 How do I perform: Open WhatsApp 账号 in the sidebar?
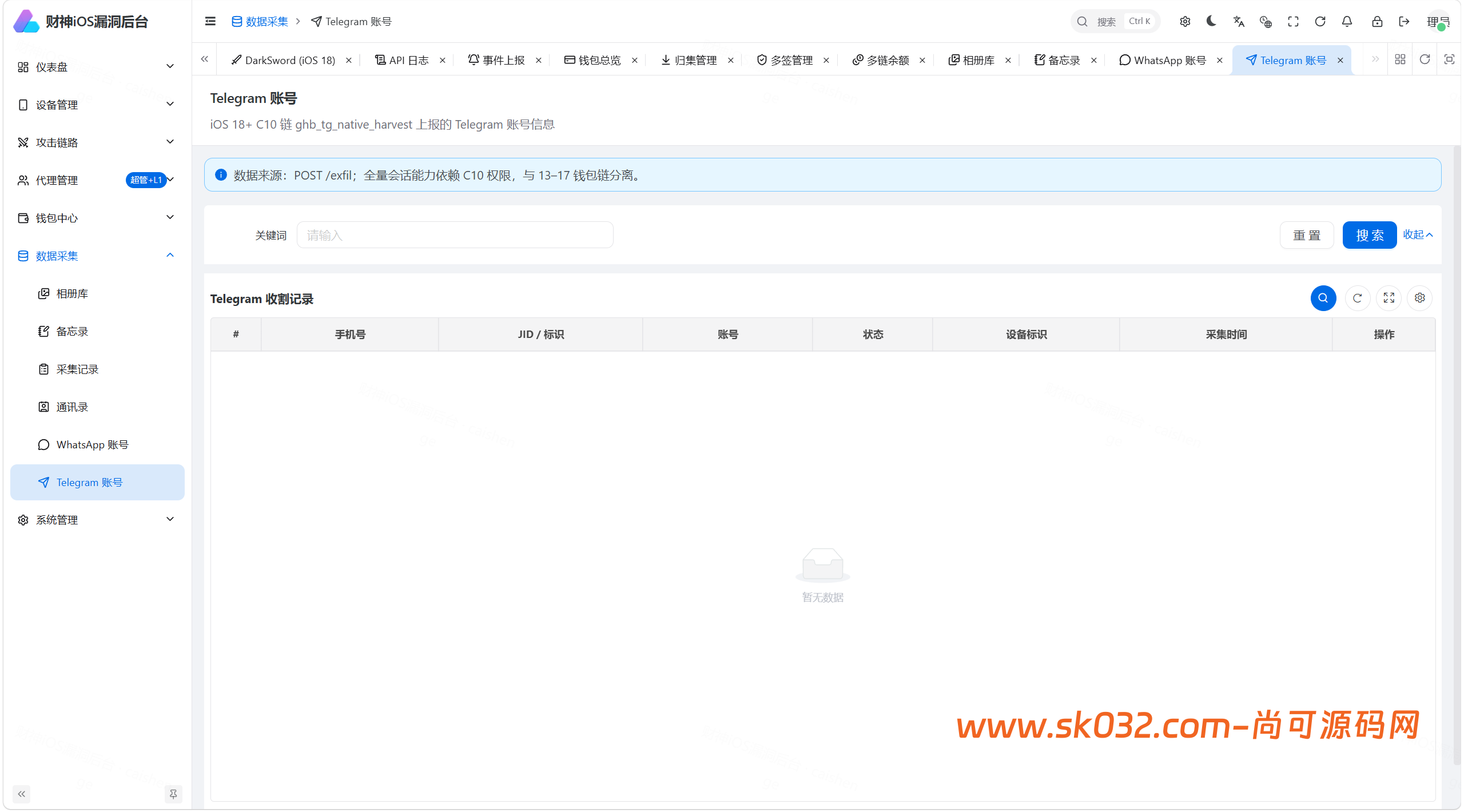(x=97, y=444)
